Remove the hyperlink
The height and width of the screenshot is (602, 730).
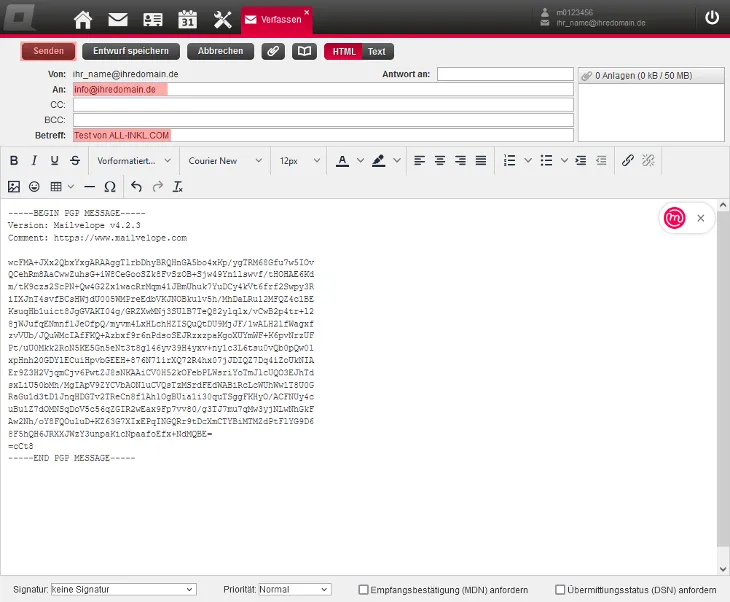tap(648, 161)
